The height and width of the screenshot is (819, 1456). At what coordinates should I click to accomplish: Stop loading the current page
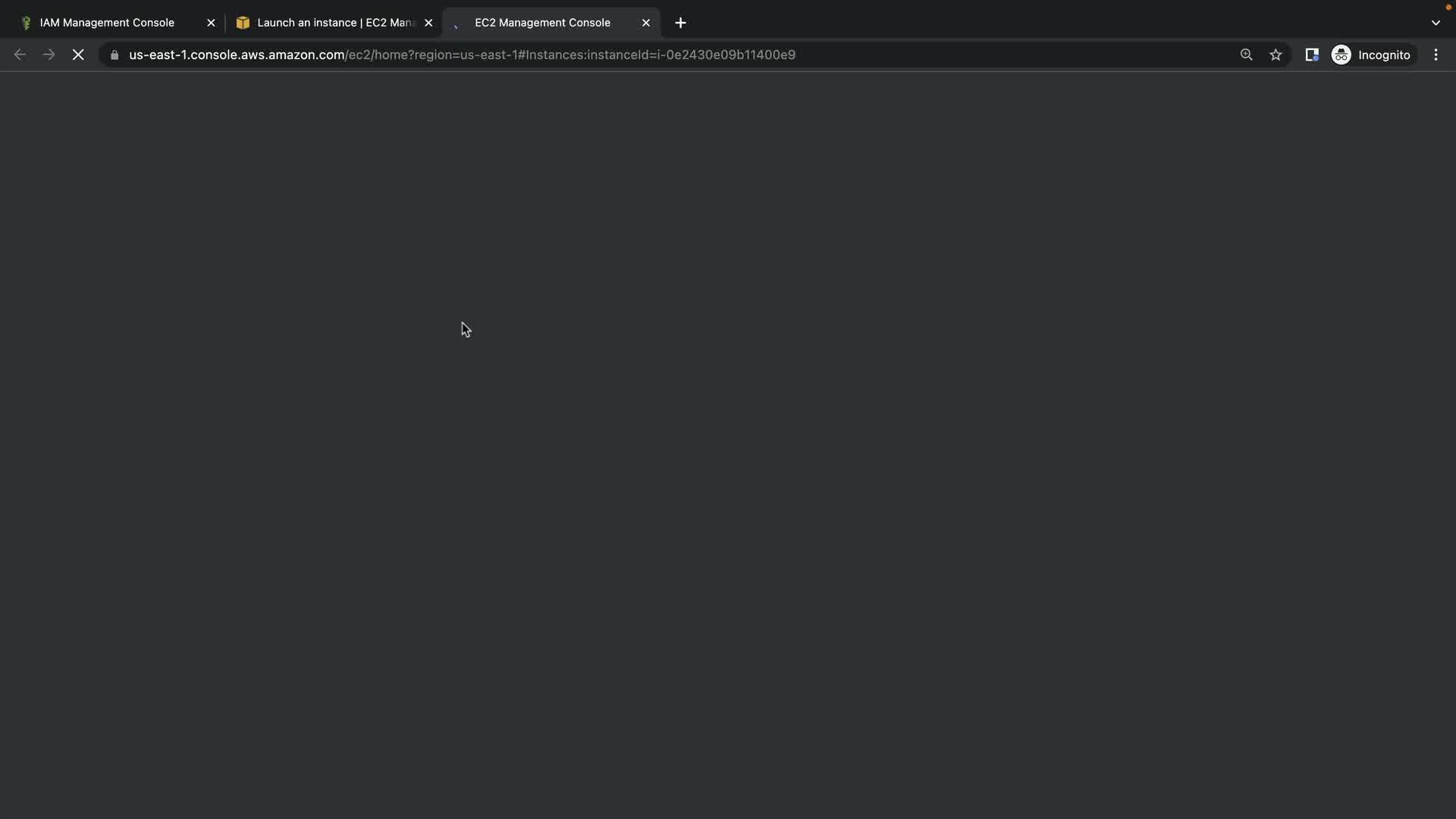coord(78,55)
